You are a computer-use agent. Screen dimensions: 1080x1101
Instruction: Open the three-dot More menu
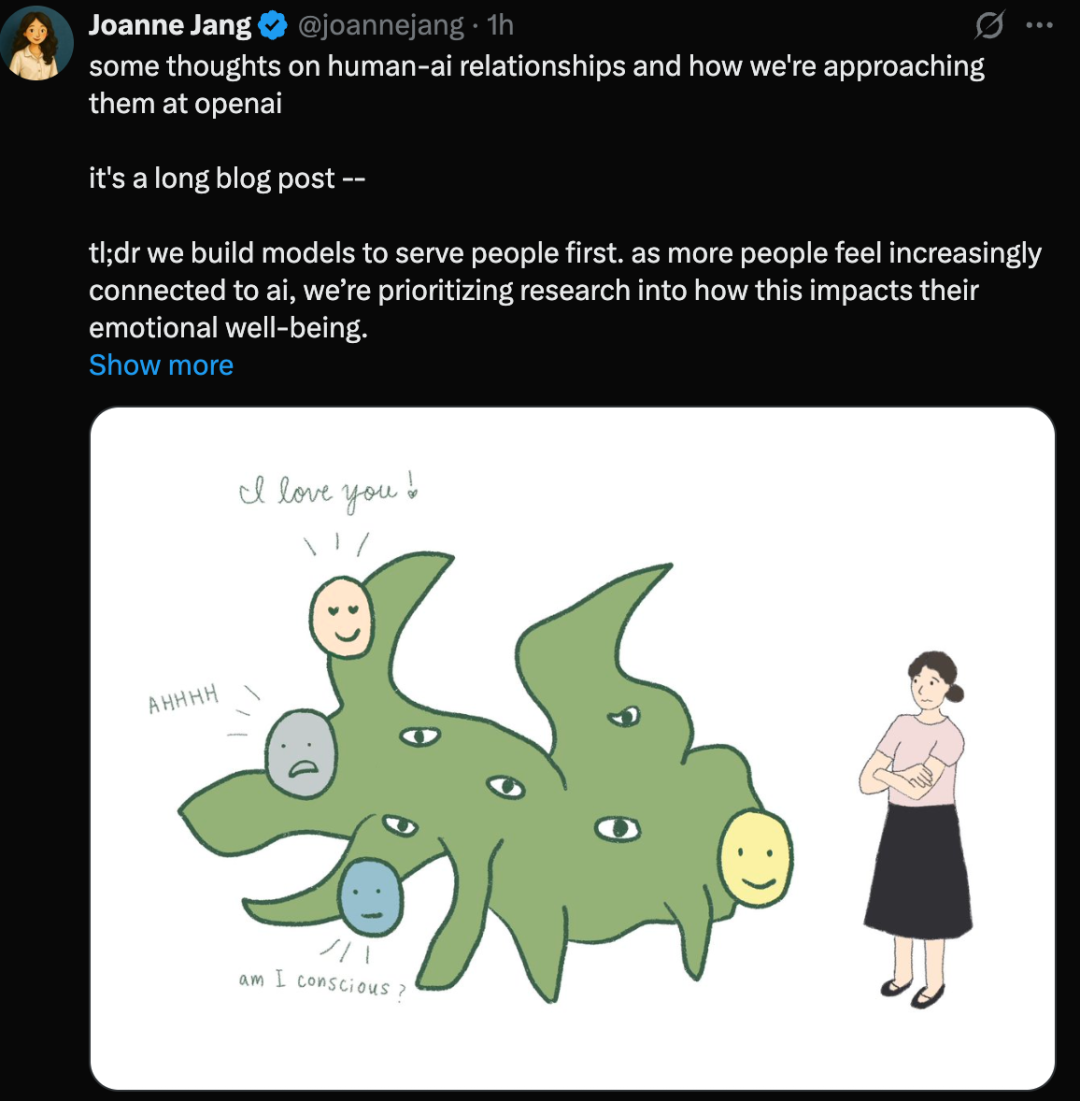click(1040, 27)
